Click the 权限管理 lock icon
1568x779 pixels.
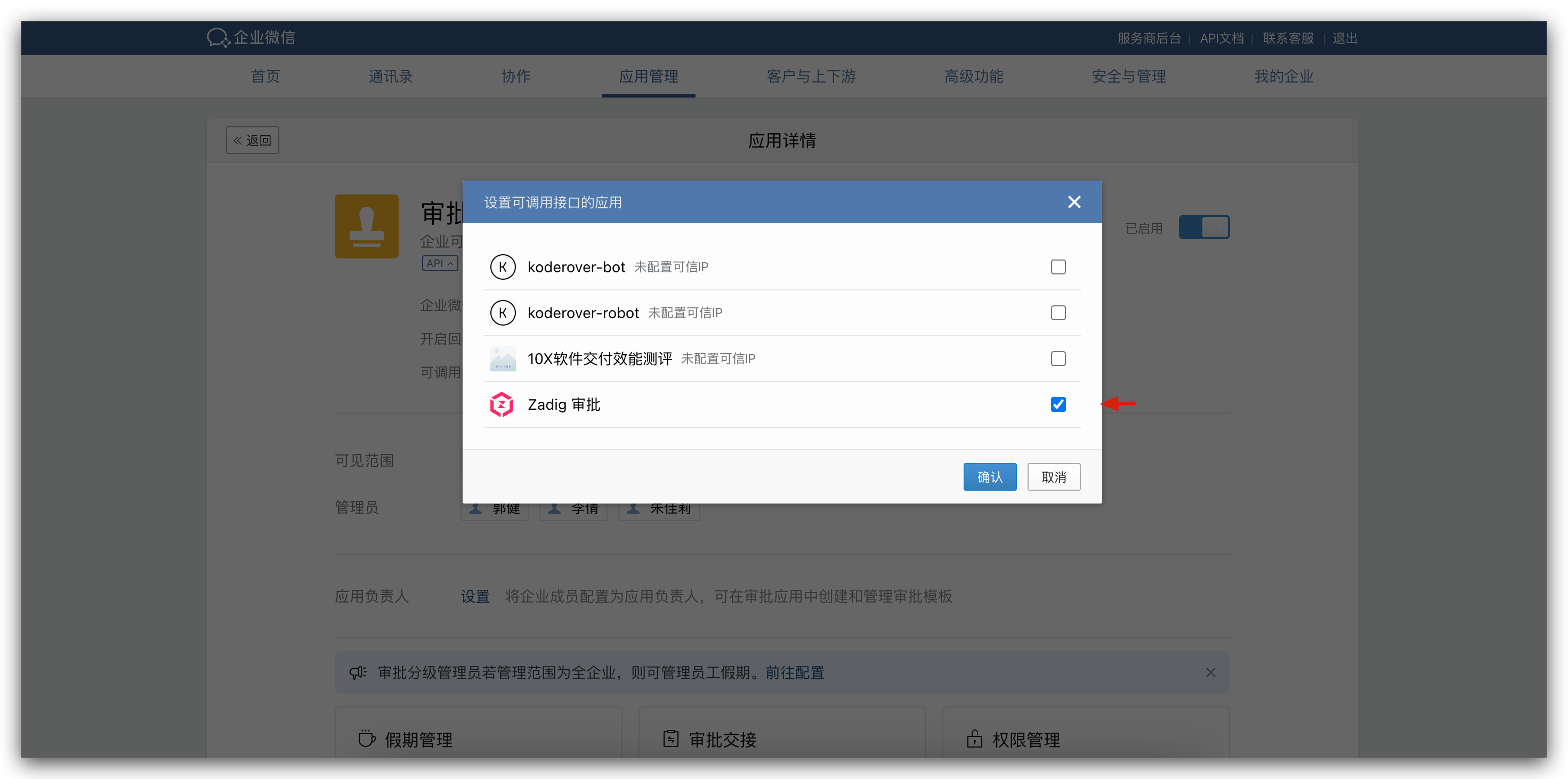pos(974,739)
